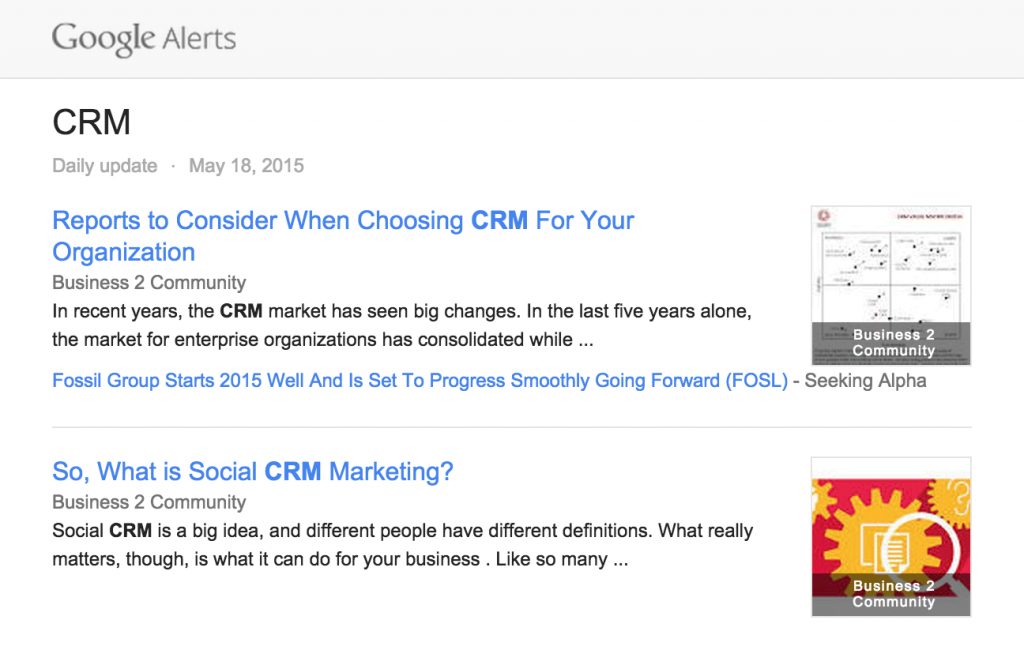Open the Fossil Group Starts 2015 Well link
The height and width of the screenshot is (650, 1024).
pyautogui.click(x=420, y=380)
